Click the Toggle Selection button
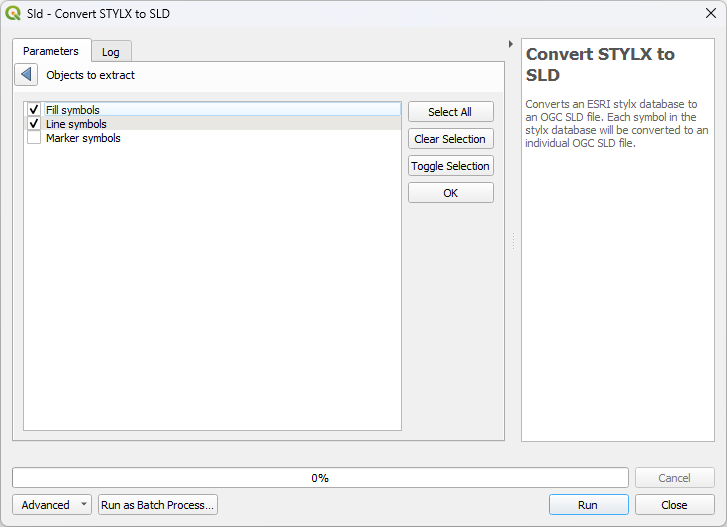 tap(450, 165)
